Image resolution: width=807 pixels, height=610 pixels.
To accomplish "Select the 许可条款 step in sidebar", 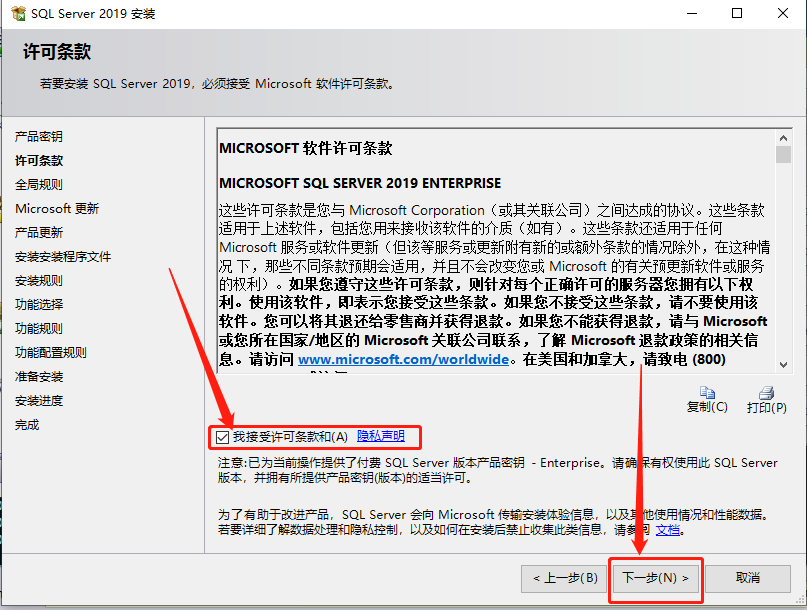I will pos(39,161).
